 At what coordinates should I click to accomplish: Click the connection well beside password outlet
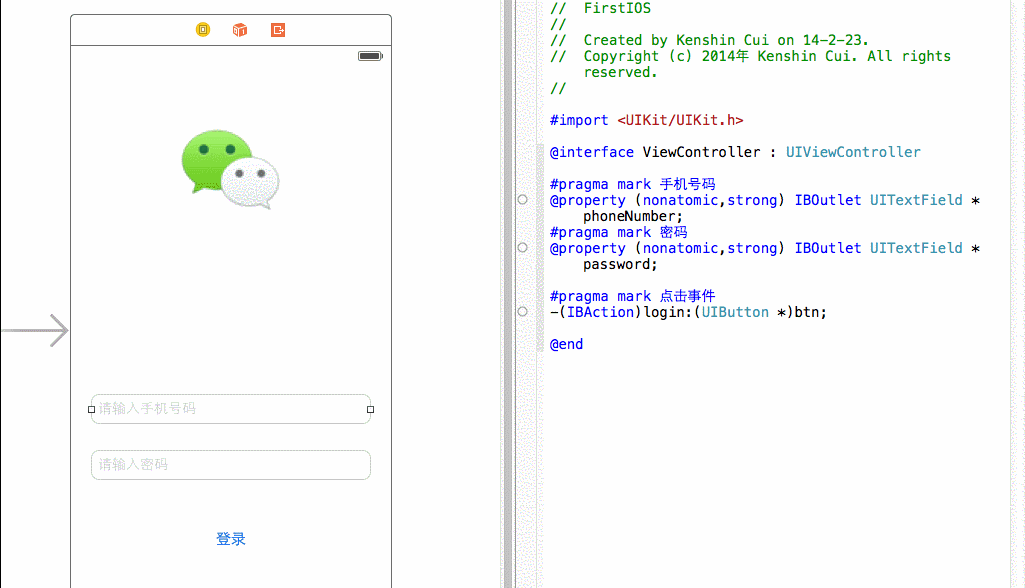[522, 247]
